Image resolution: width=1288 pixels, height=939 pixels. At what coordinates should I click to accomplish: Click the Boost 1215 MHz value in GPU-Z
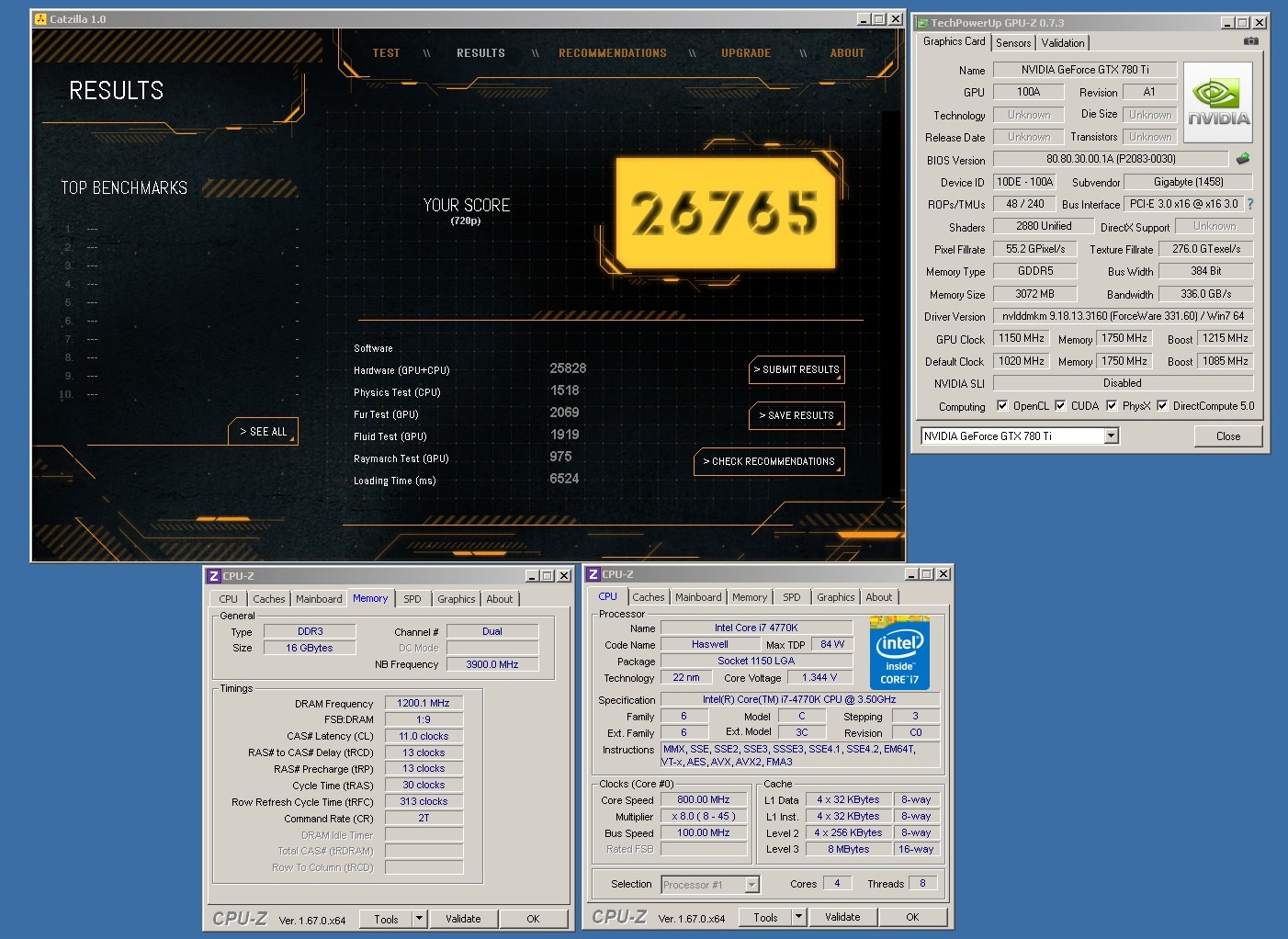[1226, 338]
